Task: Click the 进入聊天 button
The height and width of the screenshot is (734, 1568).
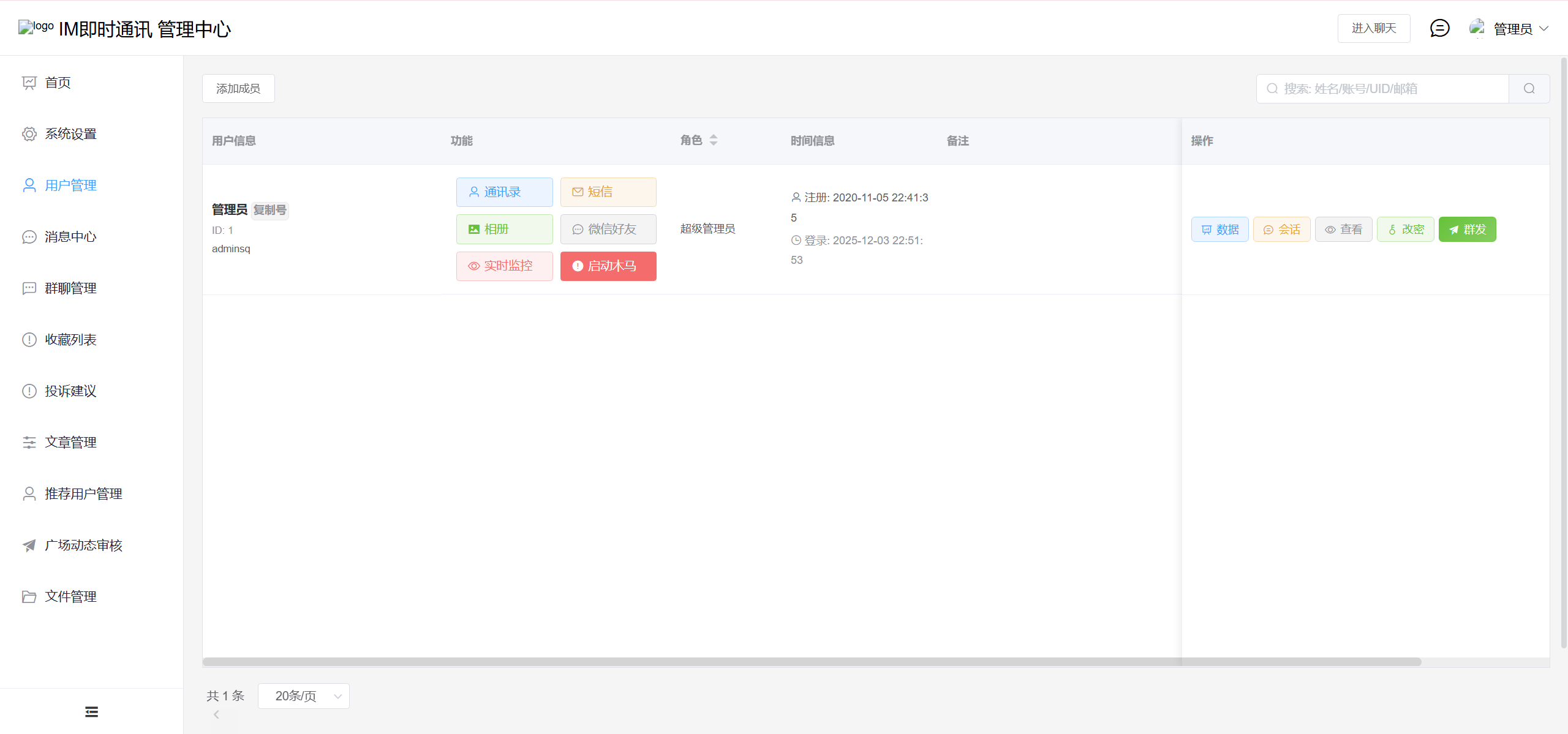Action: (x=1373, y=28)
